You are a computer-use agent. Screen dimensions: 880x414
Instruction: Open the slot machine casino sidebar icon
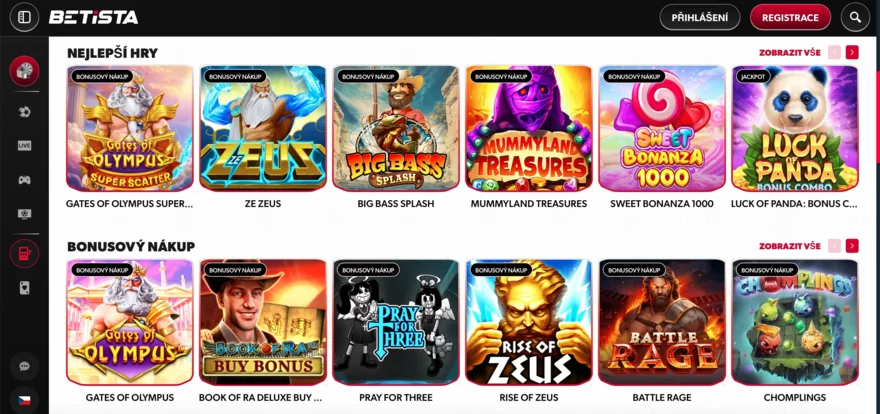tap(24, 254)
